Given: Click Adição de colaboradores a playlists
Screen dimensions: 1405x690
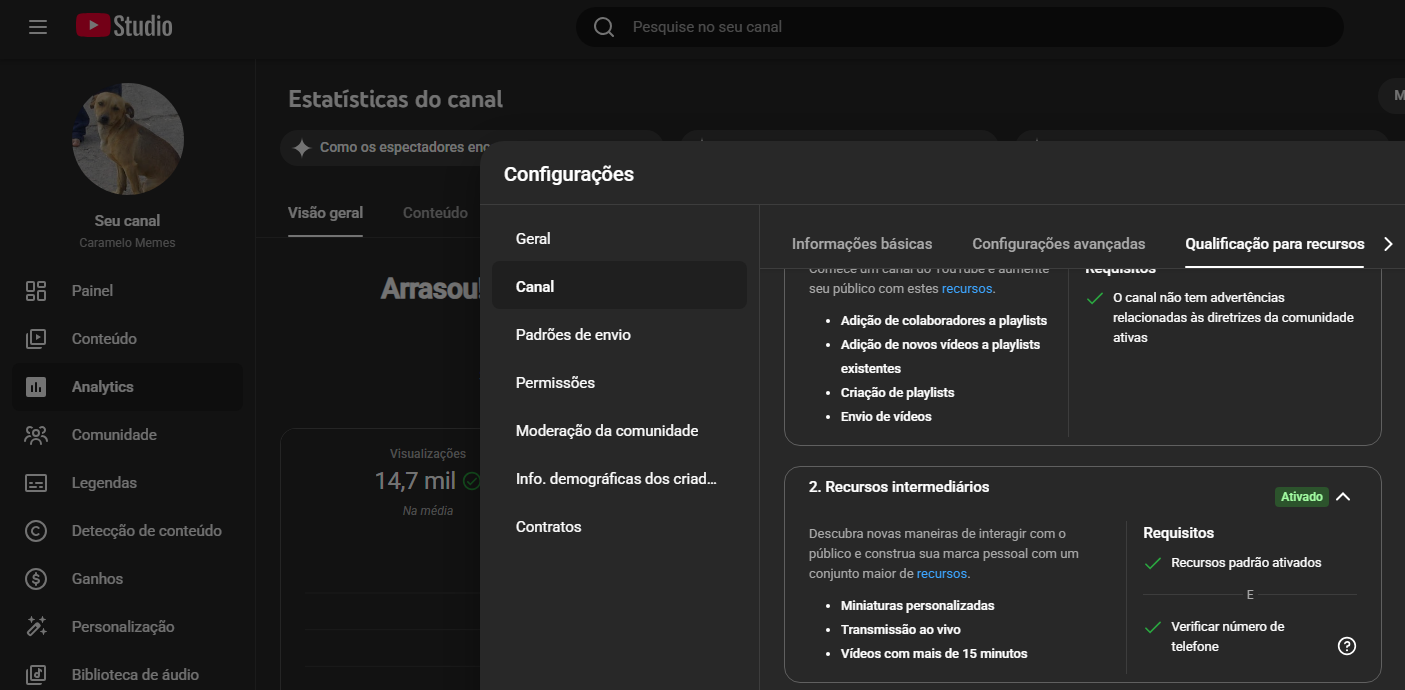Looking at the screenshot, I should (944, 321).
